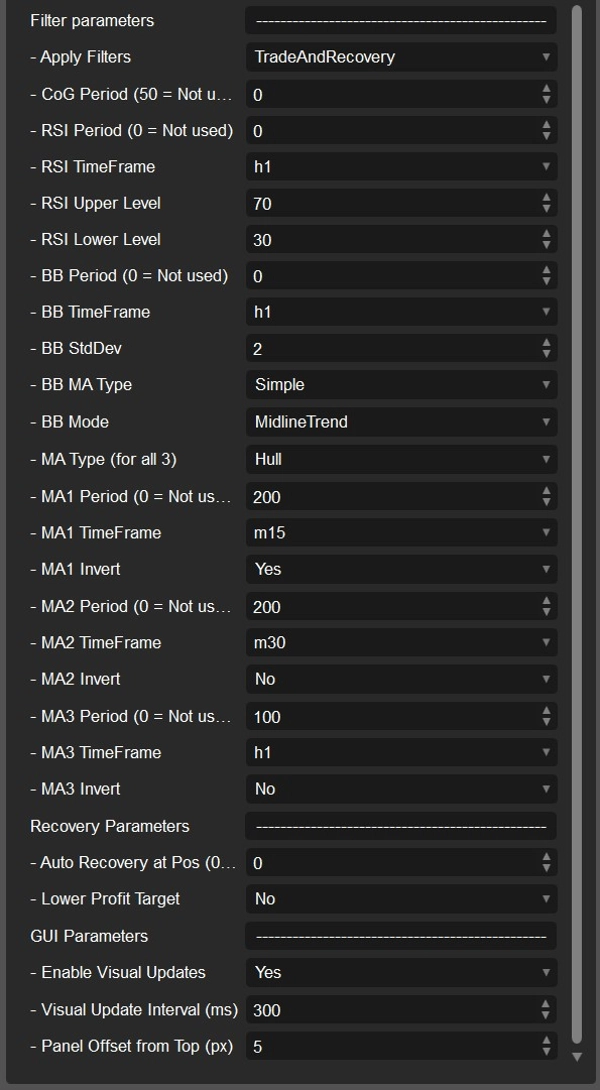Open the Apply Filters dropdown
The height and width of the screenshot is (1090, 600).
[400, 57]
